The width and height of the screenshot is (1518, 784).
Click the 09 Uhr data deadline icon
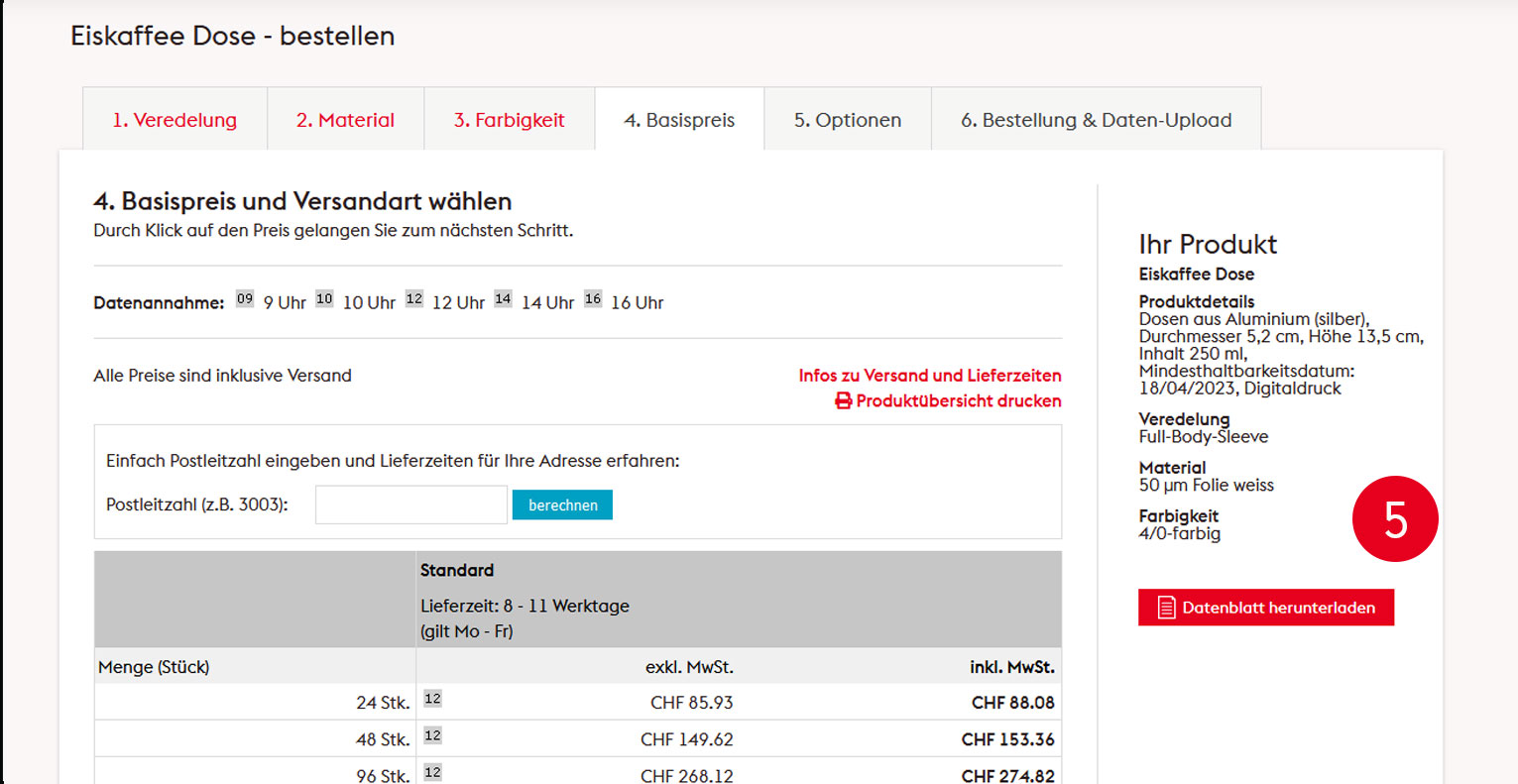245,299
